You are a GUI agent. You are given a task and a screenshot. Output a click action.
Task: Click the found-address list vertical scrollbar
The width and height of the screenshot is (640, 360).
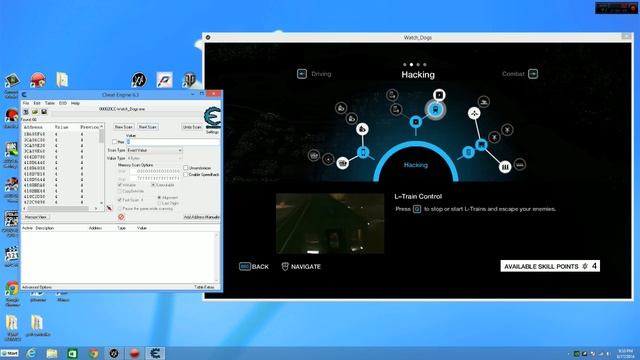(102, 164)
